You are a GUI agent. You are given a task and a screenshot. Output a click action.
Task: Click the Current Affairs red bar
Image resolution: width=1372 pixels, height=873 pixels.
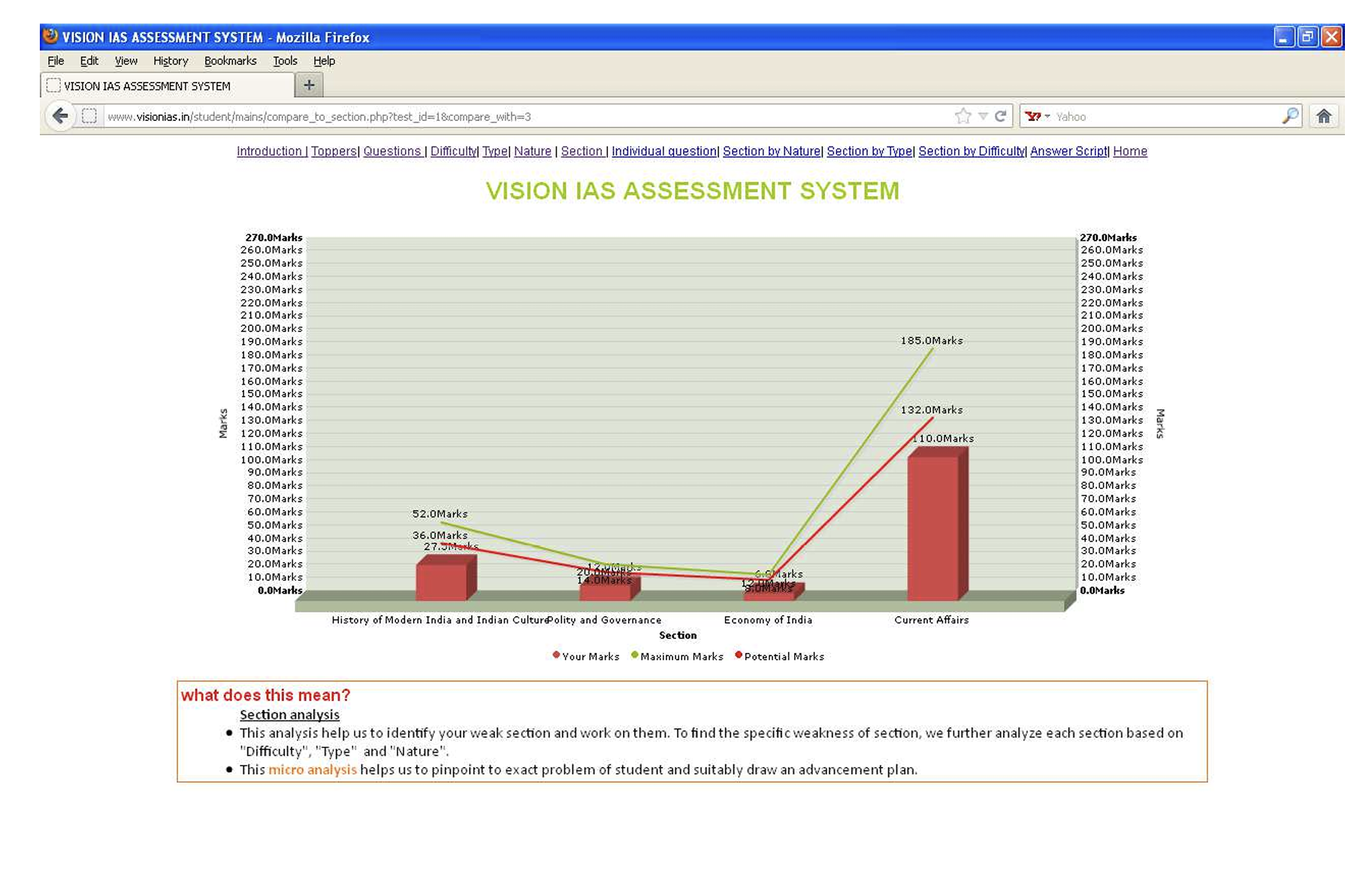tap(938, 524)
